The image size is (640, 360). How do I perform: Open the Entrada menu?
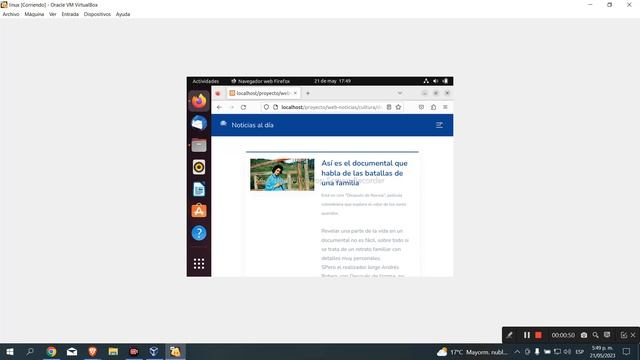70,14
